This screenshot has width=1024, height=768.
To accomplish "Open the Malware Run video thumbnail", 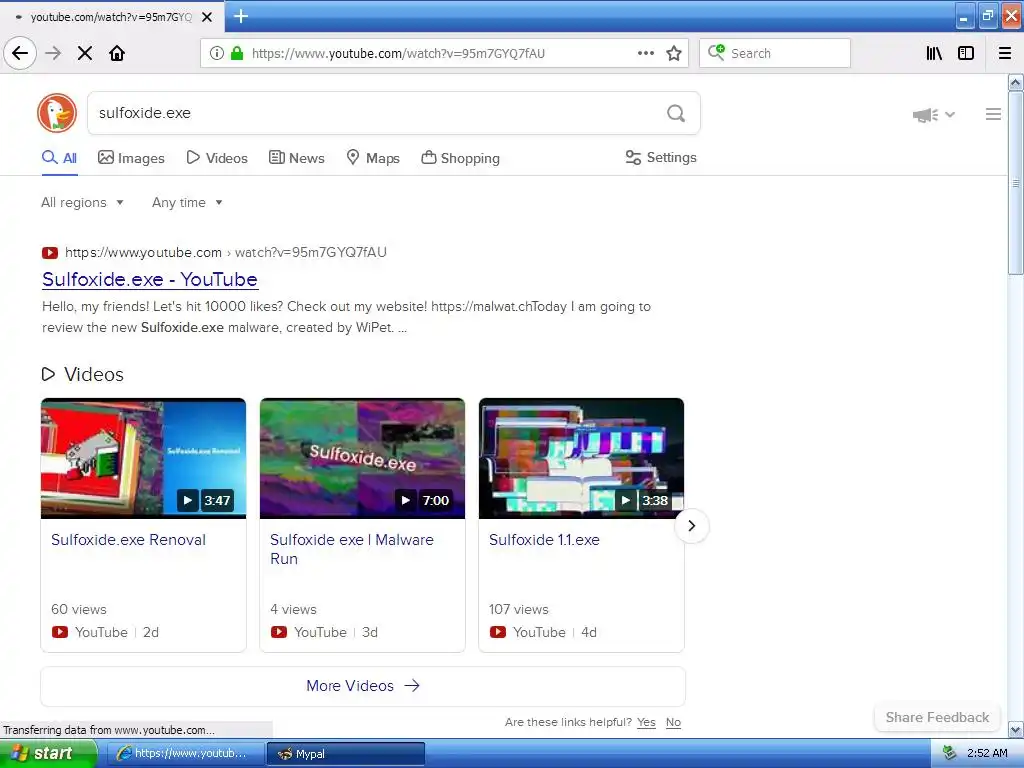I will click(x=362, y=458).
